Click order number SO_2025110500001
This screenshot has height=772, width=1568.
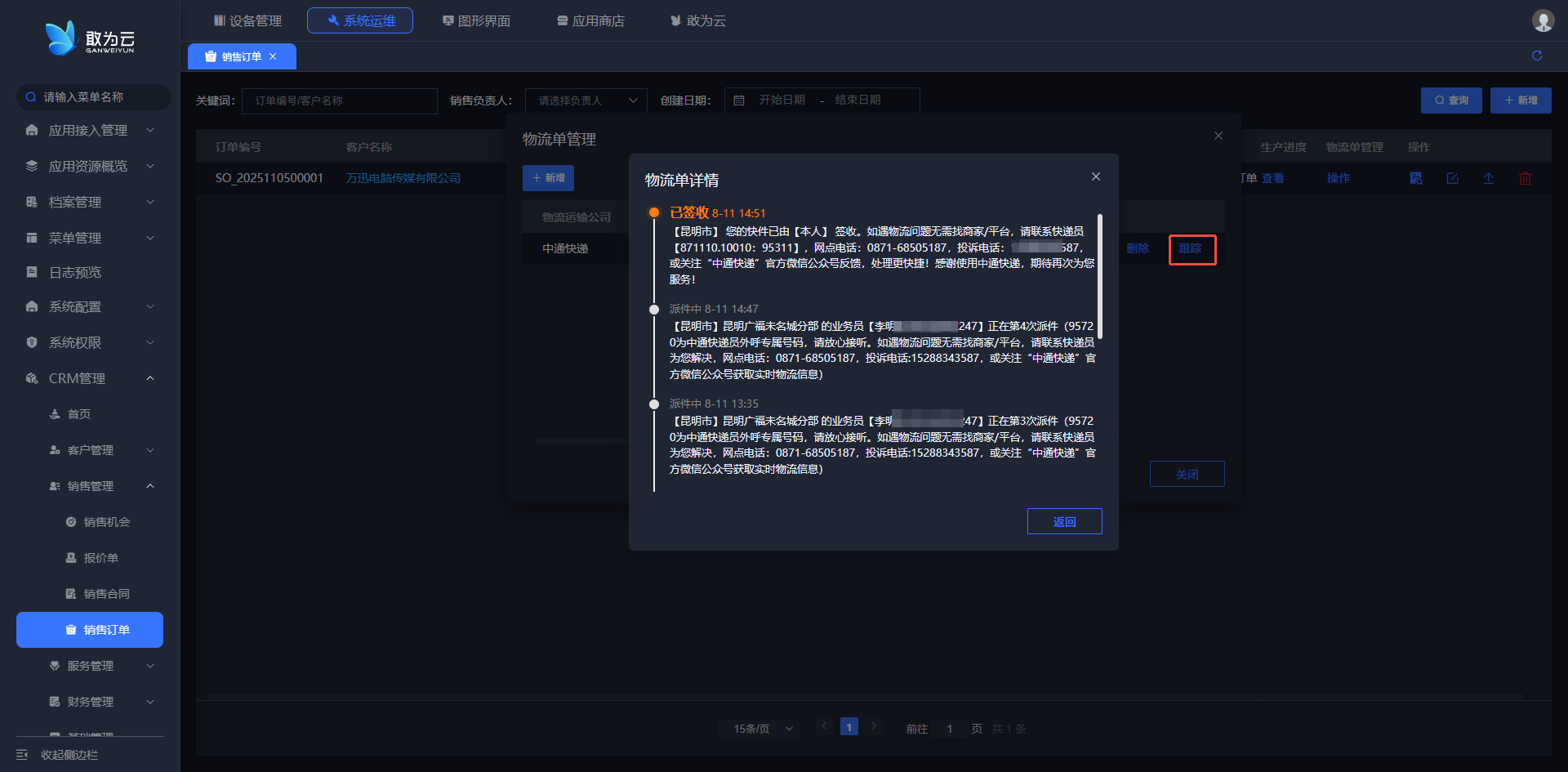click(x=269, y=178)
